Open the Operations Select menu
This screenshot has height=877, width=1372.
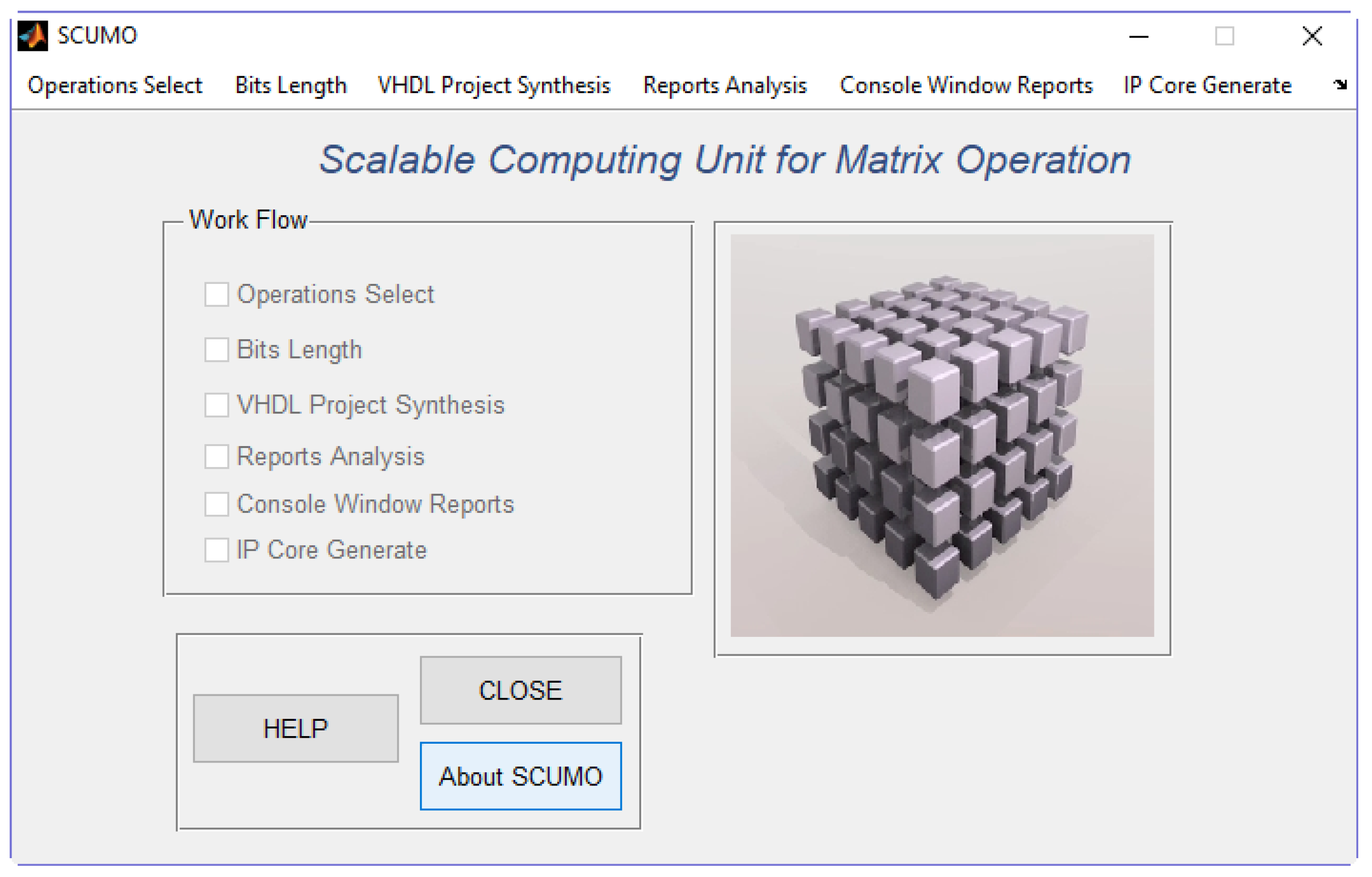tap(114, 85)
